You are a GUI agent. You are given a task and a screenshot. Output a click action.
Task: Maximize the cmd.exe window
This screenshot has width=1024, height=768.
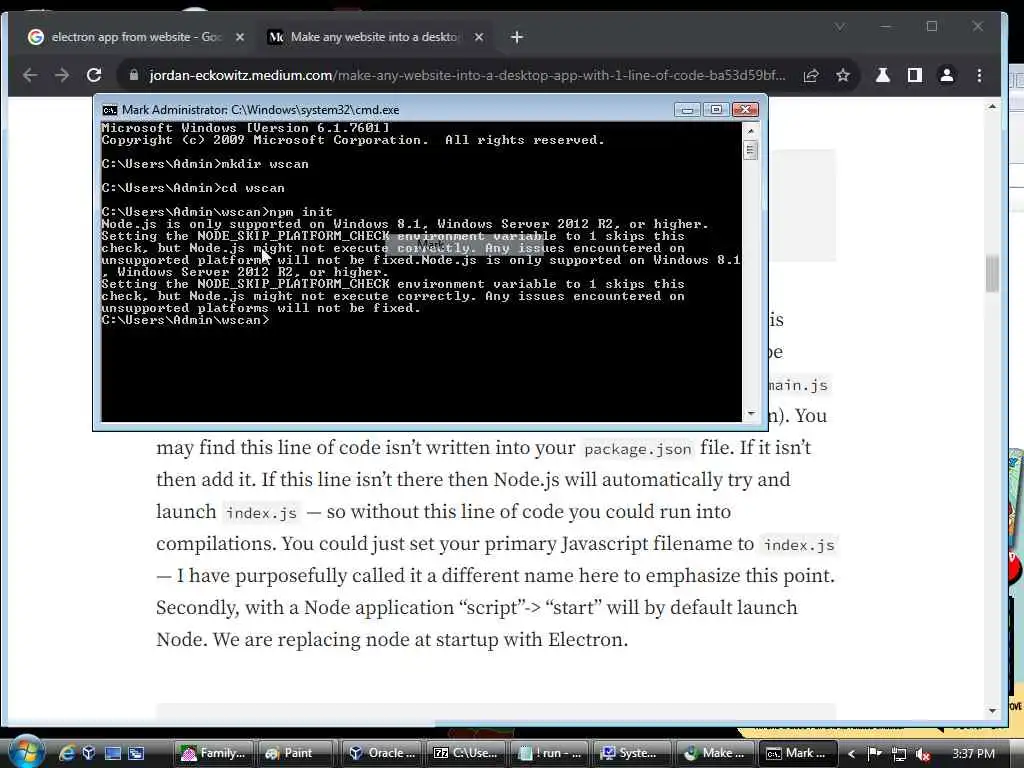click(716, 110)
